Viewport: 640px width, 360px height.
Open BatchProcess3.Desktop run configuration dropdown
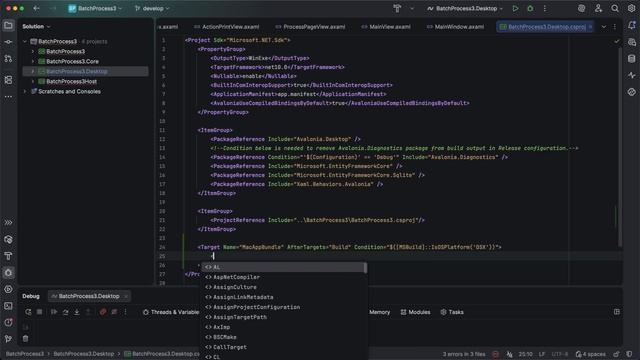(x=465, y=8)
